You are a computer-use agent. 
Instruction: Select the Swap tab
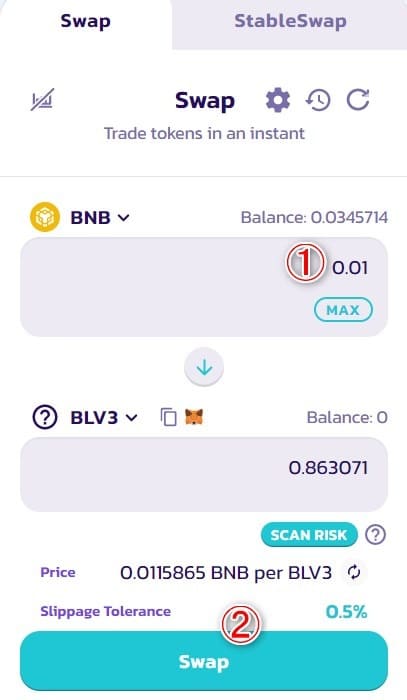point(85,21)
